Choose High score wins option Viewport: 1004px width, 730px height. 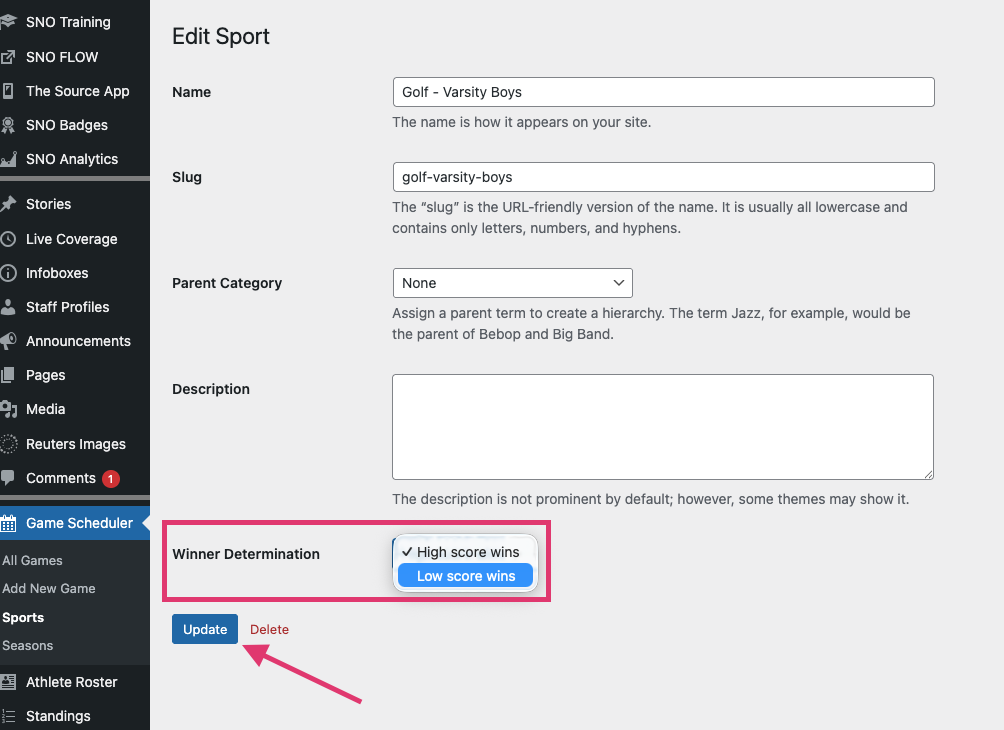click(466, 552)
